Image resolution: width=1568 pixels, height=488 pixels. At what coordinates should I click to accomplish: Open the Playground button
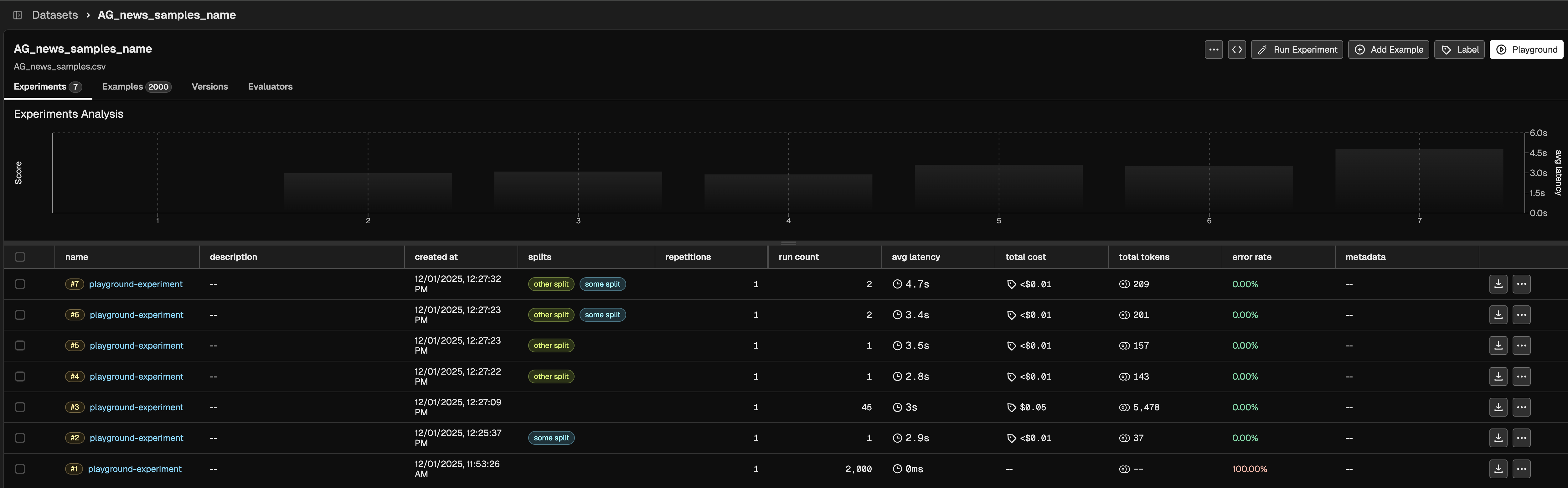(1526, 49)
